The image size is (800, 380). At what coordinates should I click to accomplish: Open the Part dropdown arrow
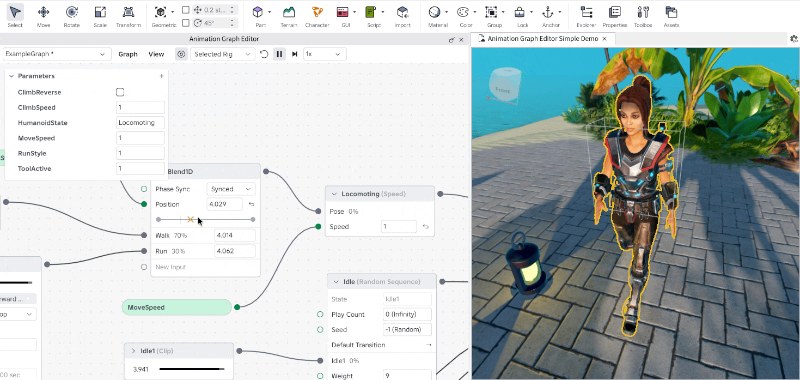pos(269,12)
